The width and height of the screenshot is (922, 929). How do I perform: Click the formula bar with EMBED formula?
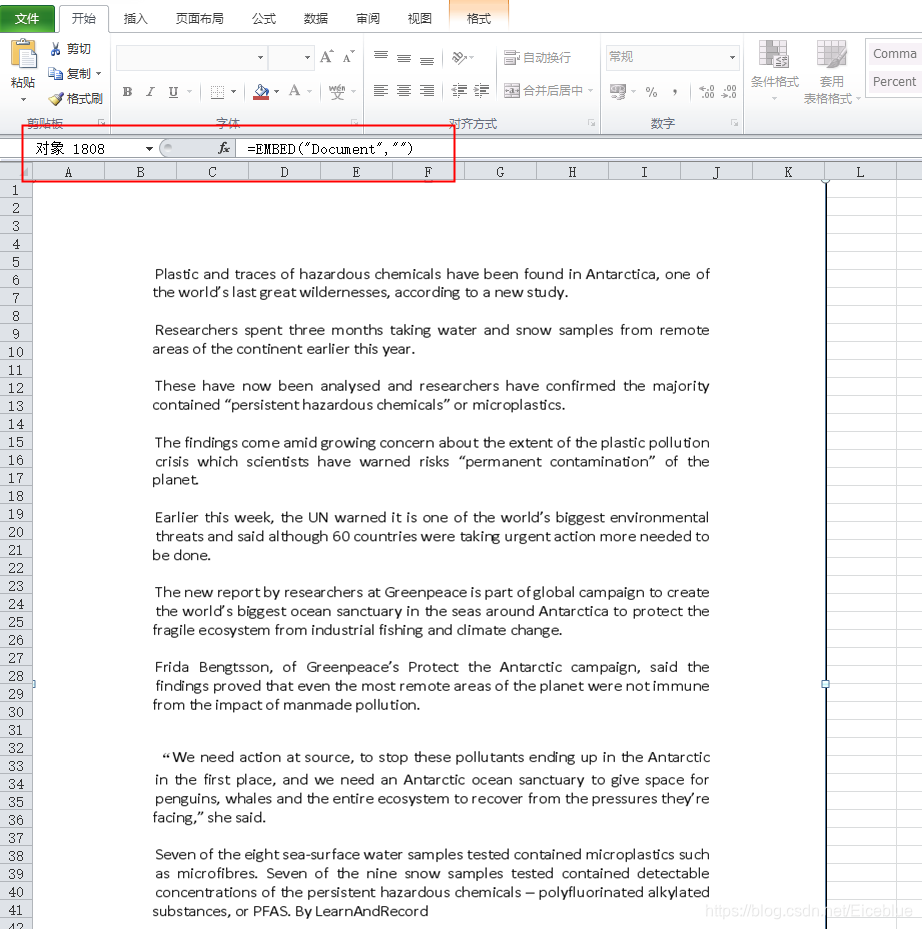click(578, 149)
